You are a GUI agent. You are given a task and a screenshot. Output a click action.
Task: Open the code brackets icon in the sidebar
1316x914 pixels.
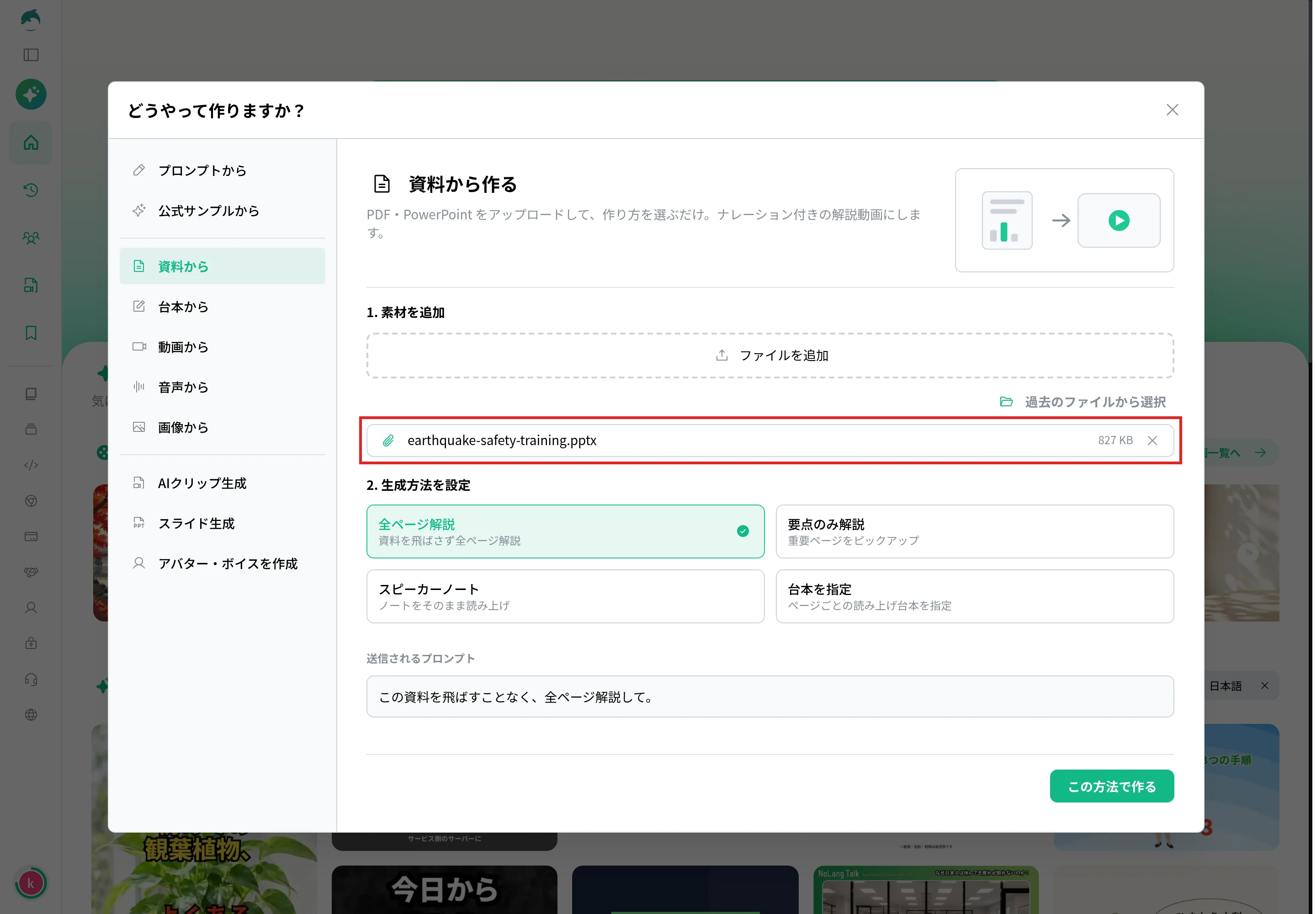31,465
